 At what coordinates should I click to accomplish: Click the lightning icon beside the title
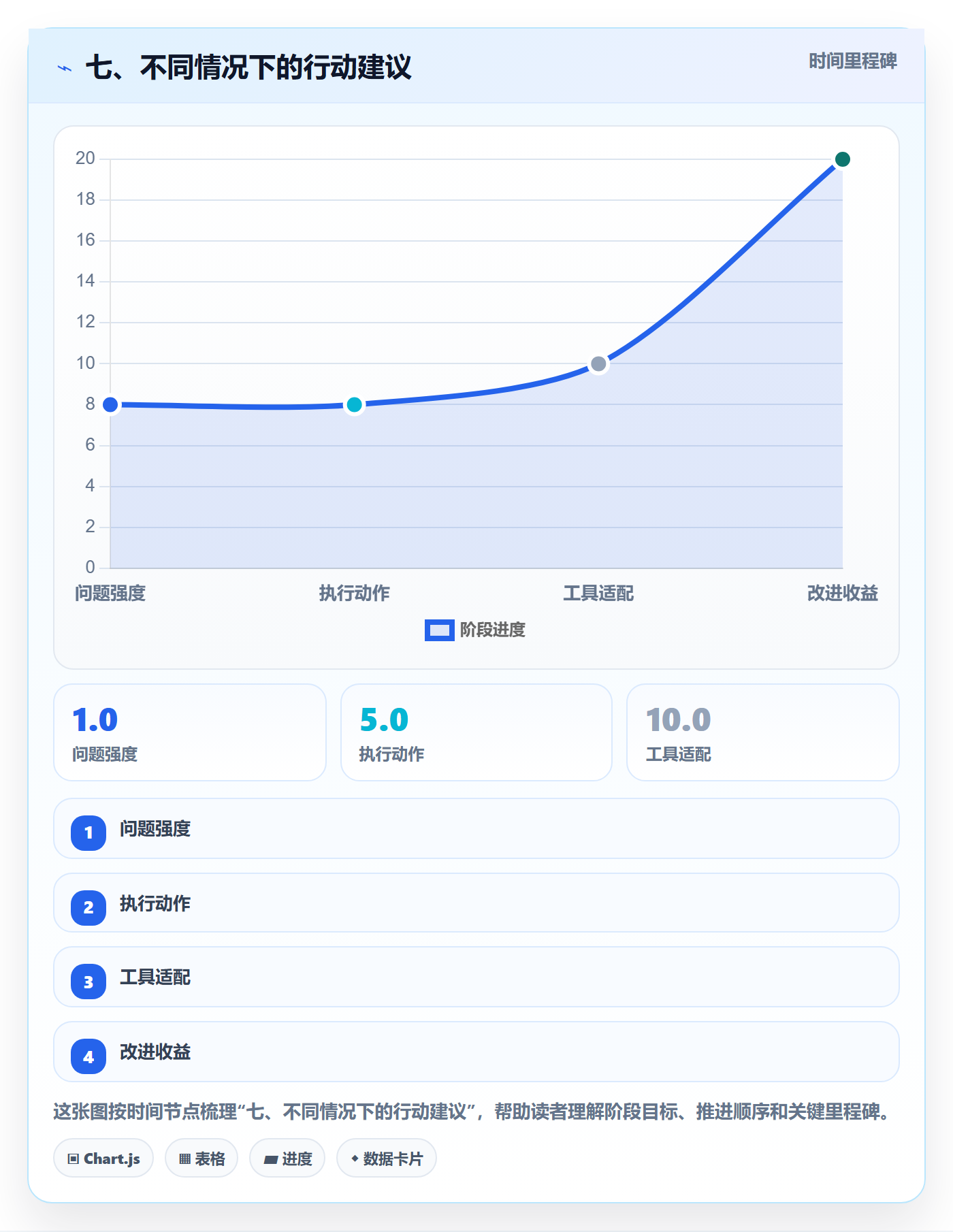(x=65, y=68)
